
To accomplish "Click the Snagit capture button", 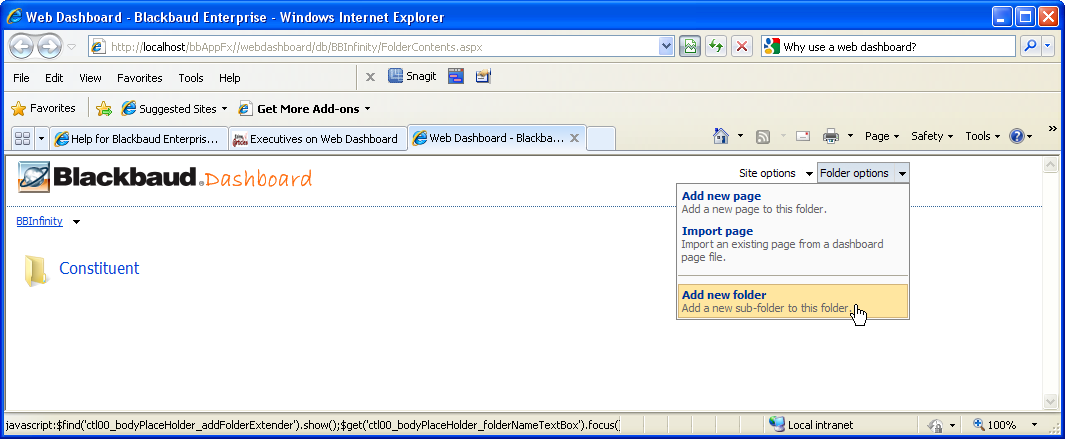I will point(412,76).
